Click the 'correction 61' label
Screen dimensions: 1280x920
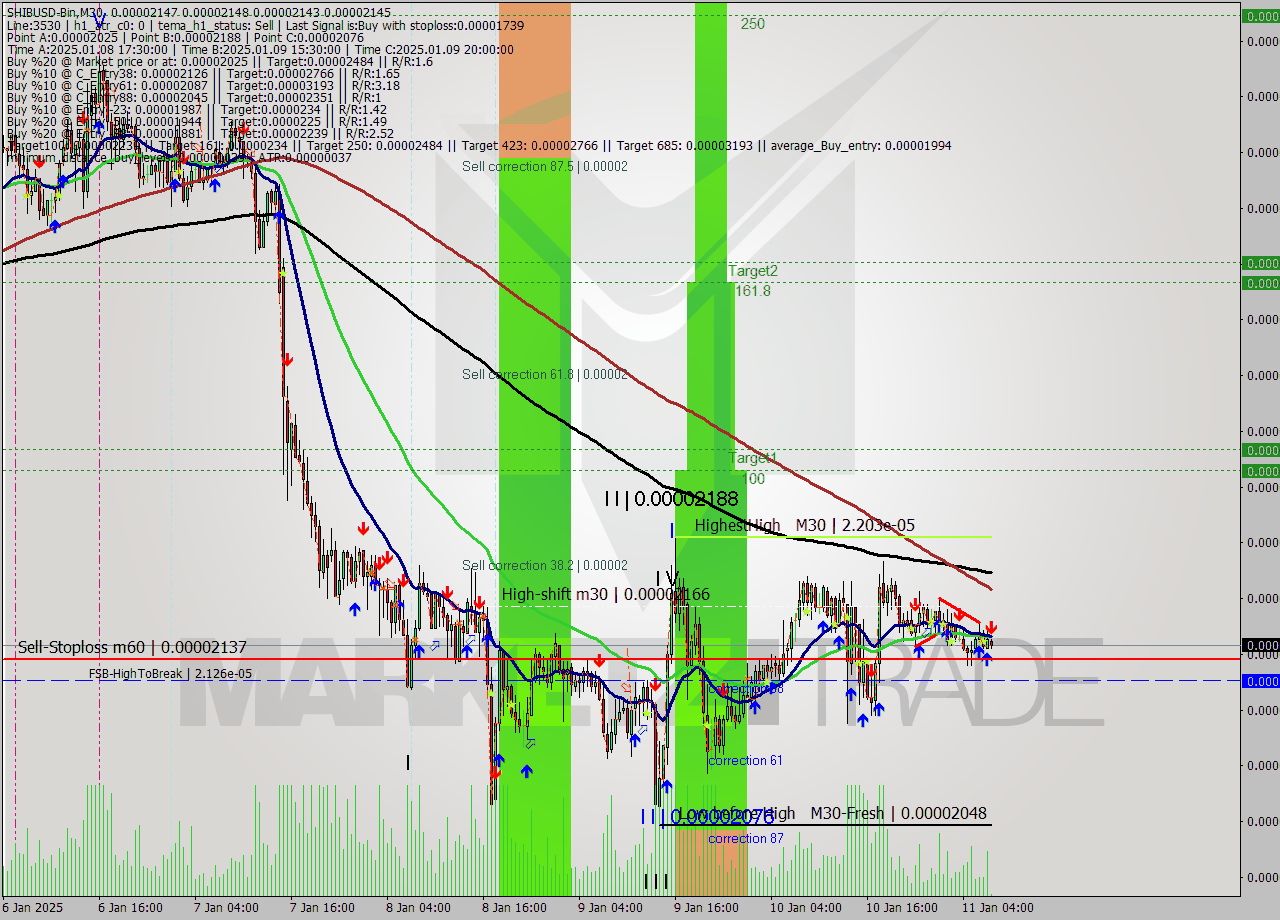pyautogui.click(x=745, y=761)
